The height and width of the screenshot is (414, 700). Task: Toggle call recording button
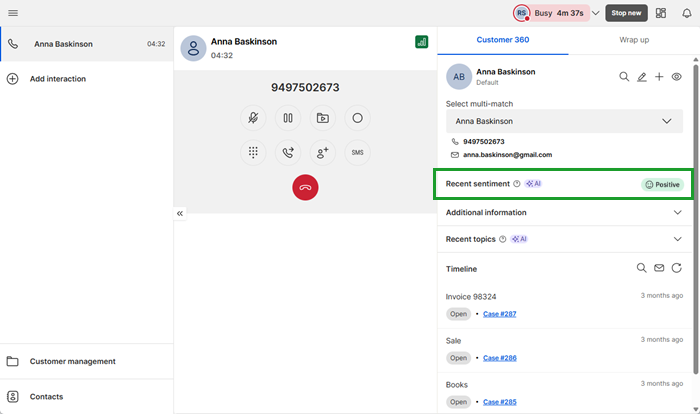[357, 118]
